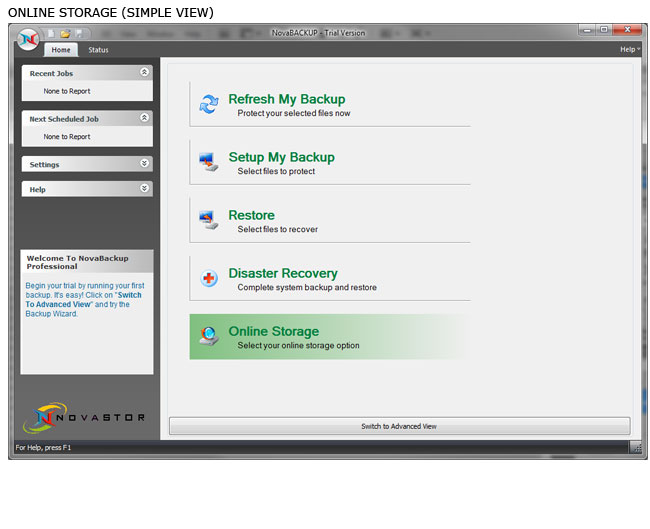The width and height of the screenshot is (650, 529).
Task: Click the open folder icon in quick toolbar
Action: 64,33
